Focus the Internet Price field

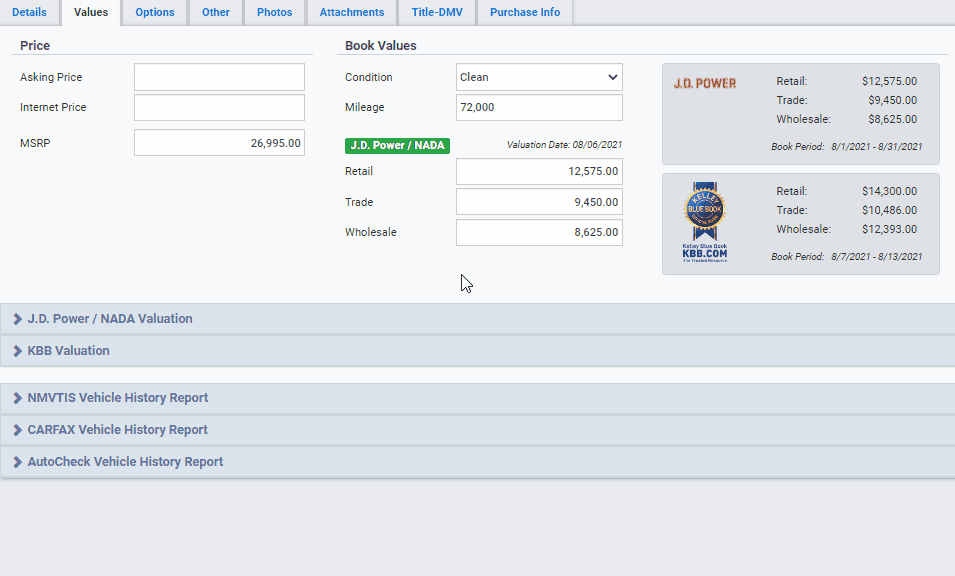coord(219,107)
